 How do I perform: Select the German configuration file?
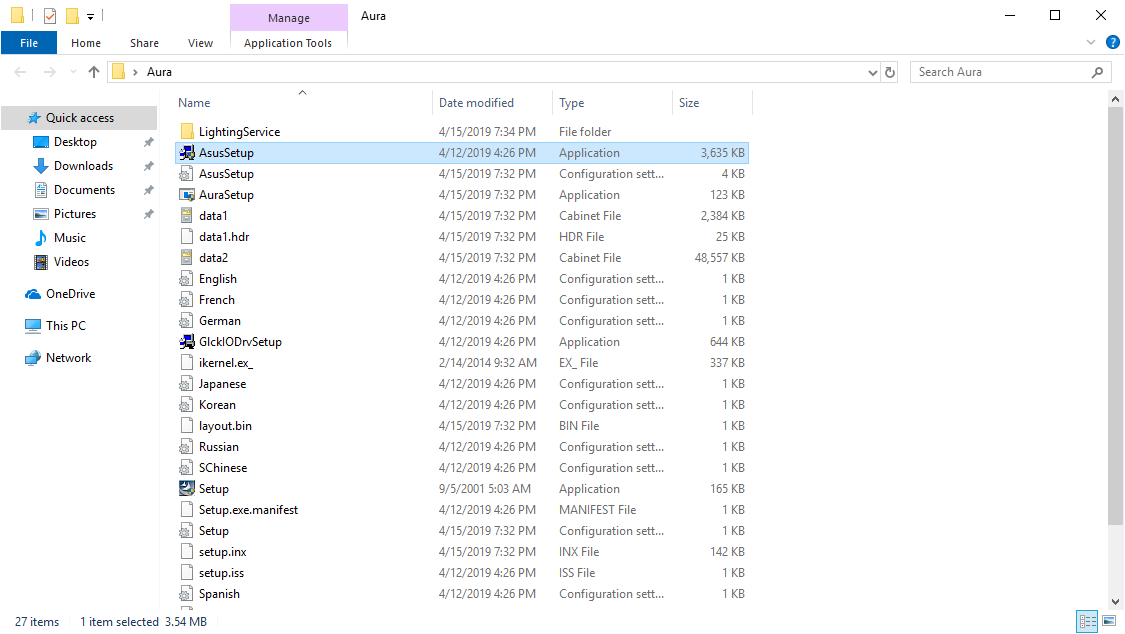click(x=462, y=321)
